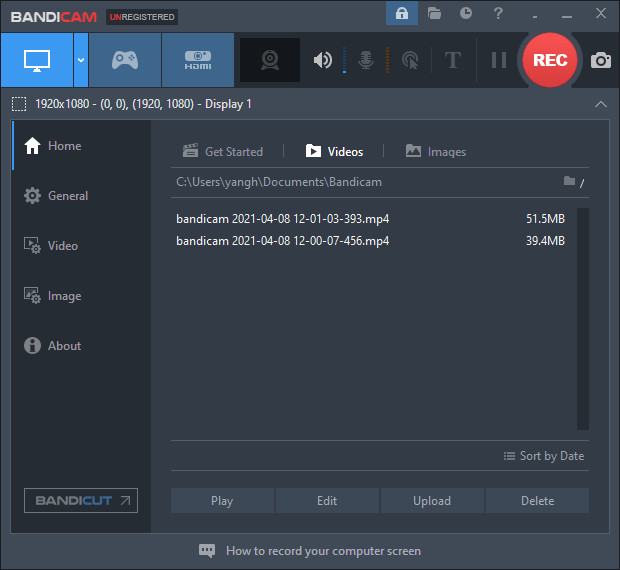Click the Video settings icon

(x=32, y=245)
